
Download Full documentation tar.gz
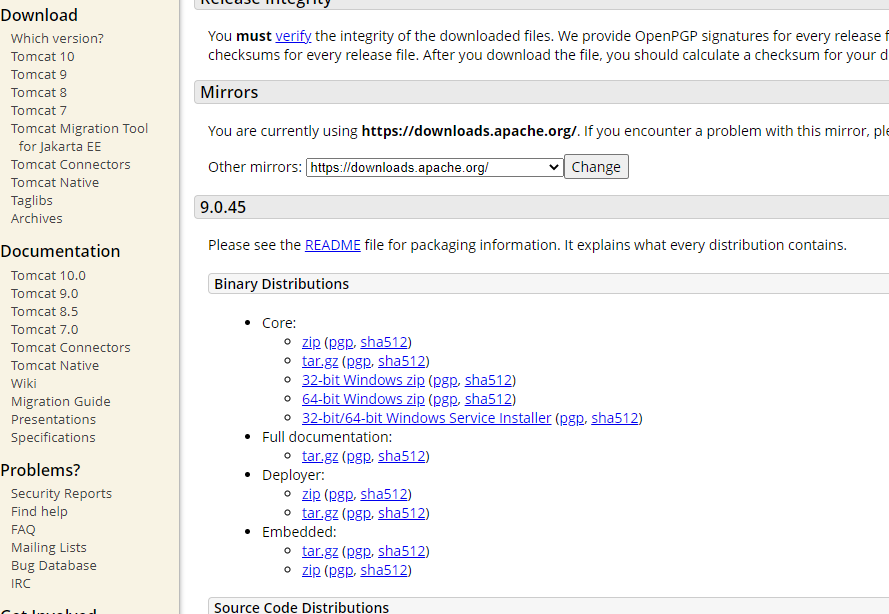(x=320, y=456)
